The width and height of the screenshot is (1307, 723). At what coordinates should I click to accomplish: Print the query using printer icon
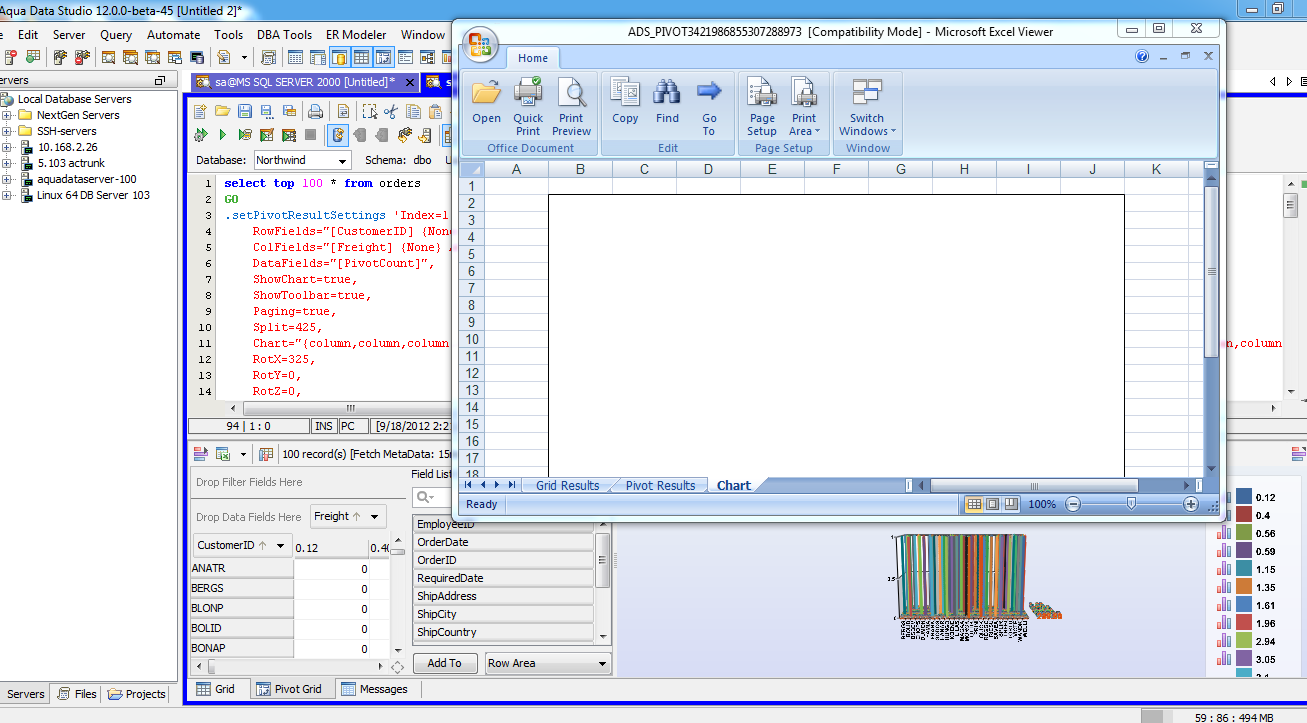(x=315, y=111)
